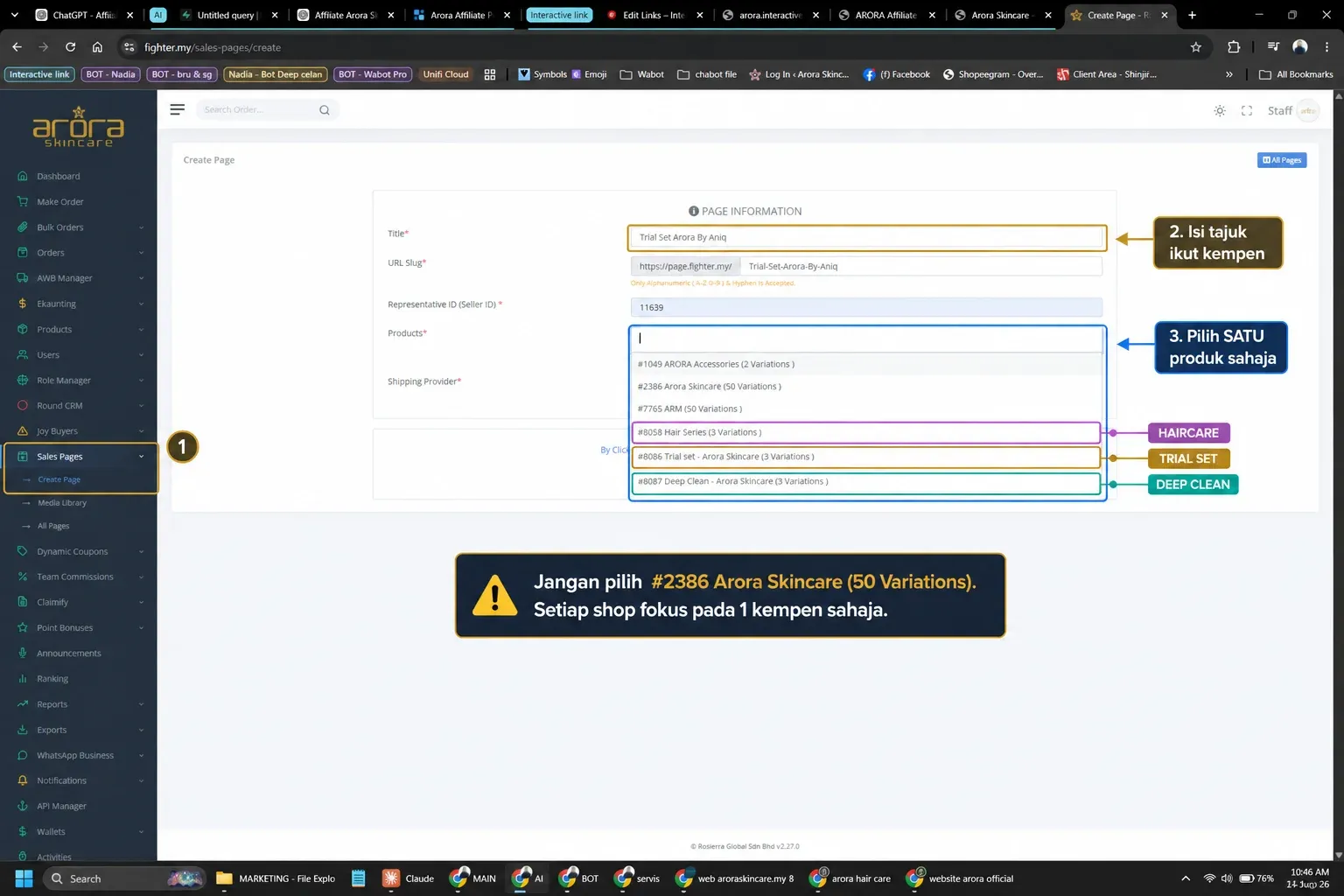Click the search magnifier icon in Search Order
This screenshot has height=896, width=1344.
[x=325, y=109]
